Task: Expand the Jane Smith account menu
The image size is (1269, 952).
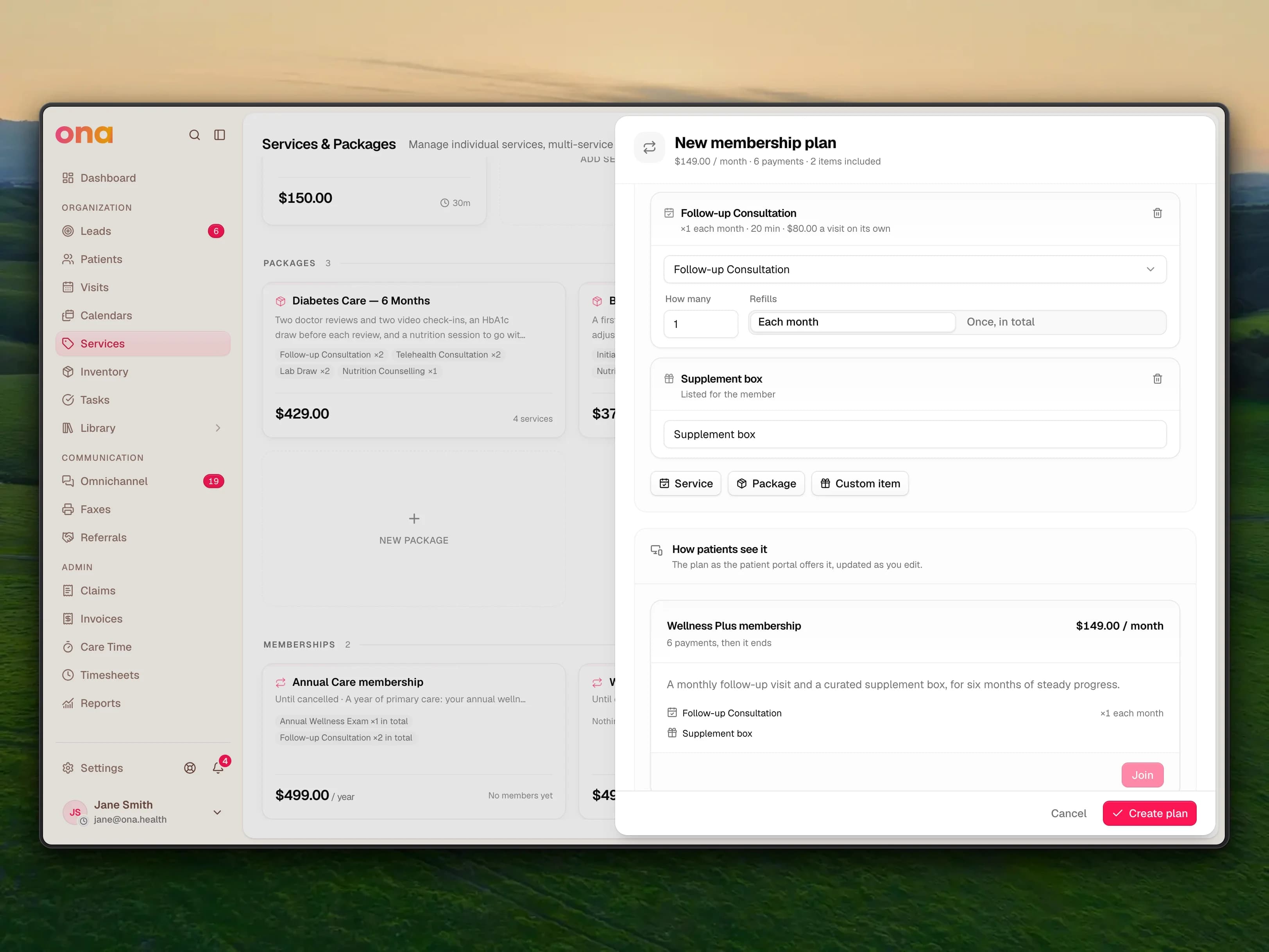Action: [x=217, y=812]
